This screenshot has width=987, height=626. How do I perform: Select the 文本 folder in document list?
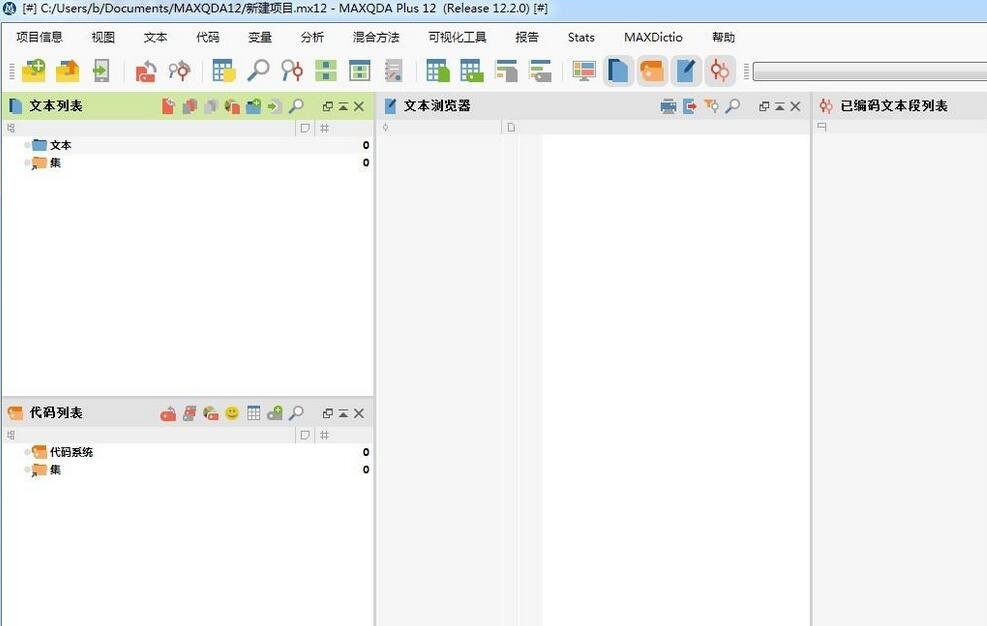point(60,145)
